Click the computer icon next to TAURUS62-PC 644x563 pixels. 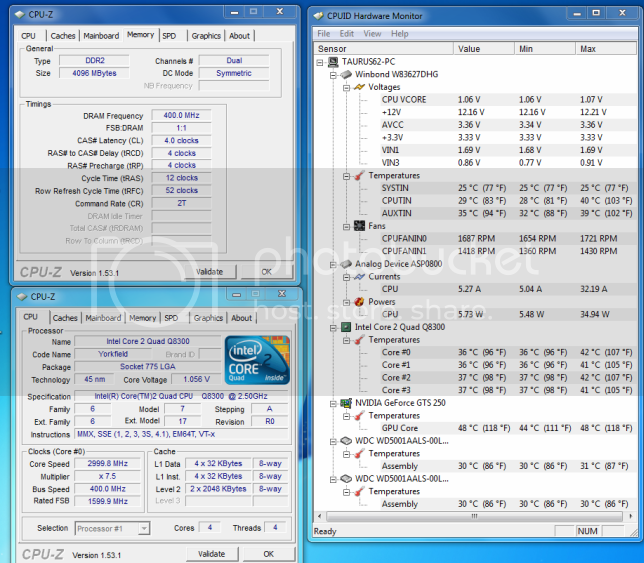(x=333, y=62)
